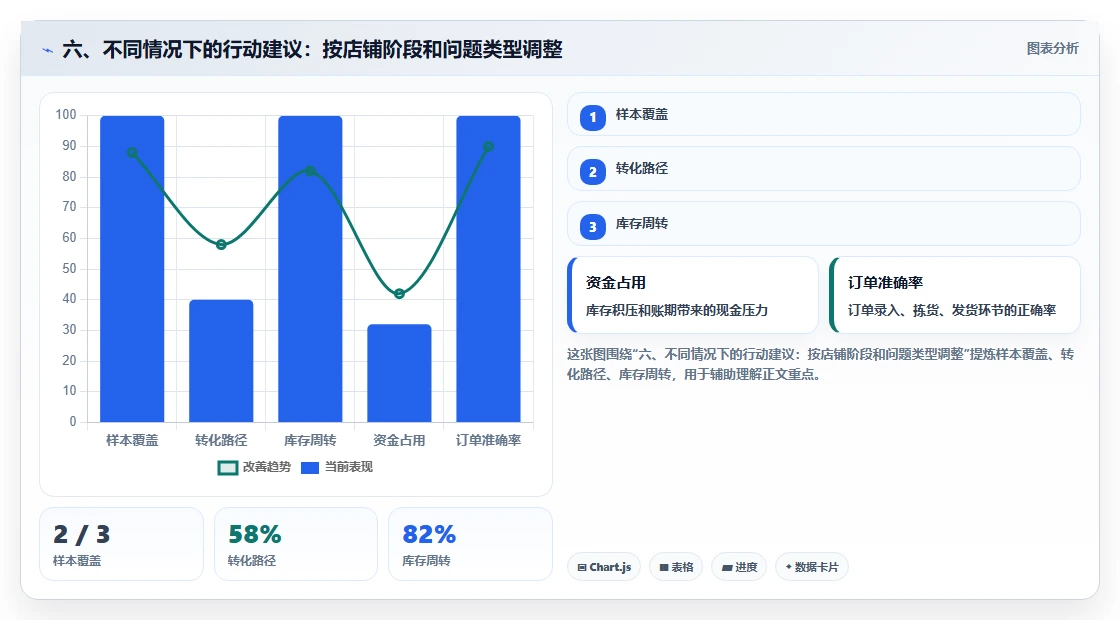The width and height of the screenshot is (1120, 620).
Task: Select the Chart.js tag chip
Action: [604, 567]
